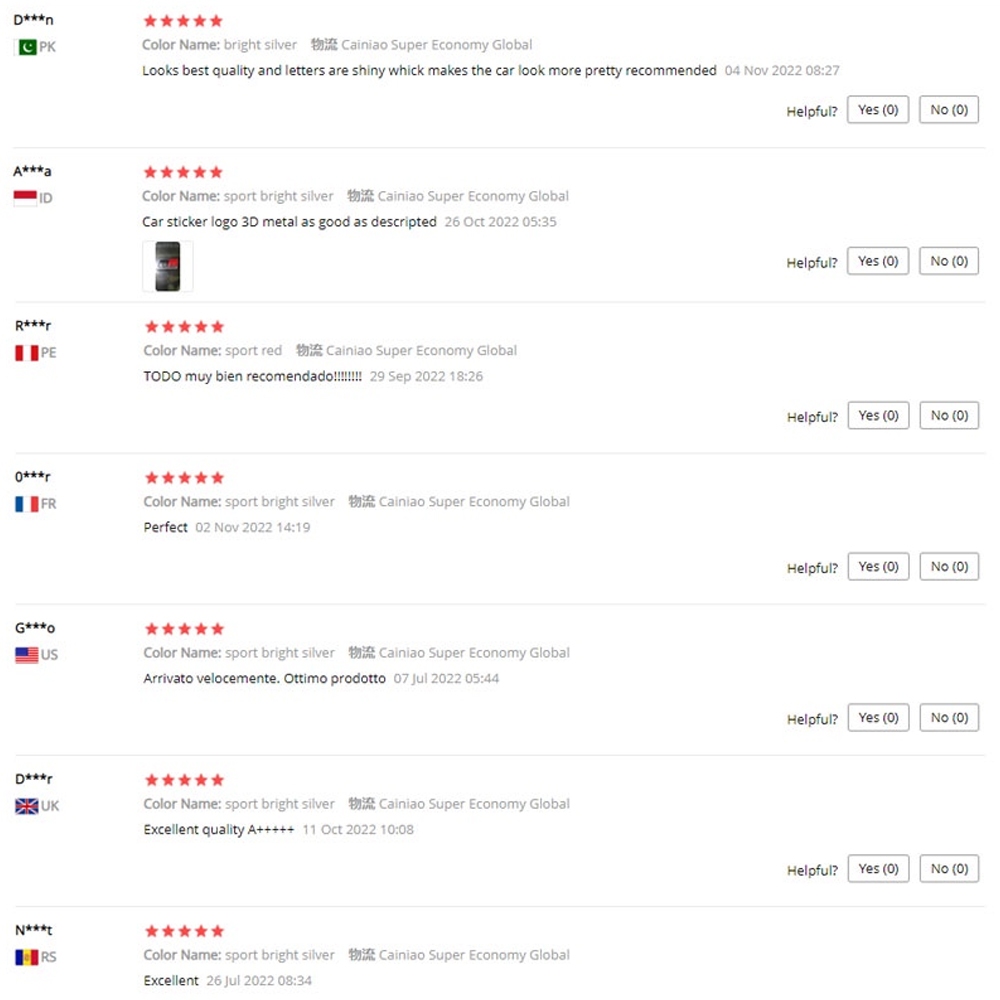
Task: Open the review photo thumbnail from A***a
Action: click(168, 266)
